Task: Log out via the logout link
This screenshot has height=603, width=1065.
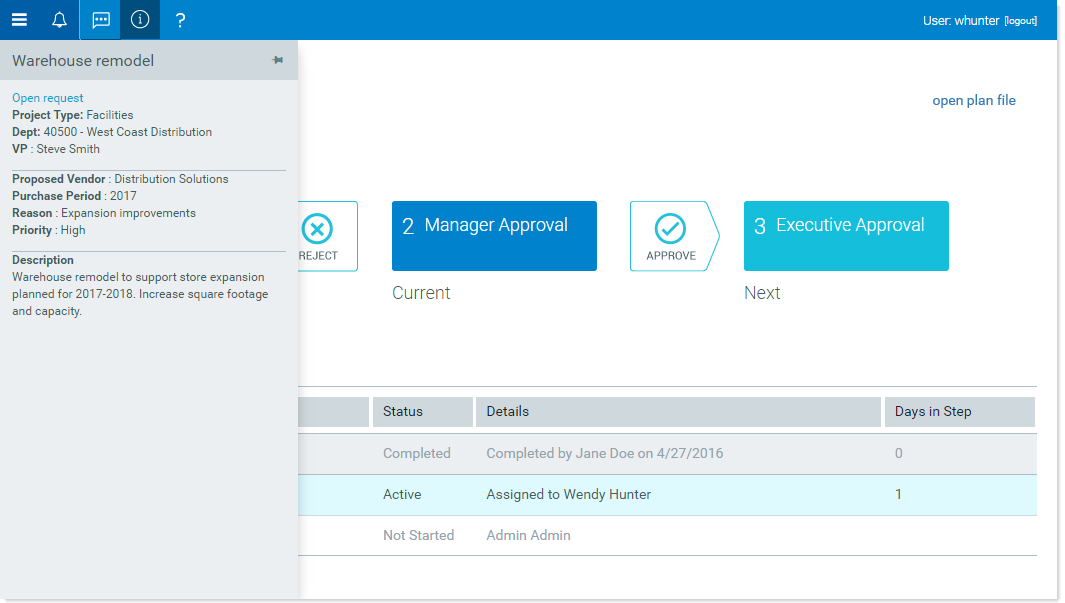Action: pyautogui.click(x=1021, y=21)
